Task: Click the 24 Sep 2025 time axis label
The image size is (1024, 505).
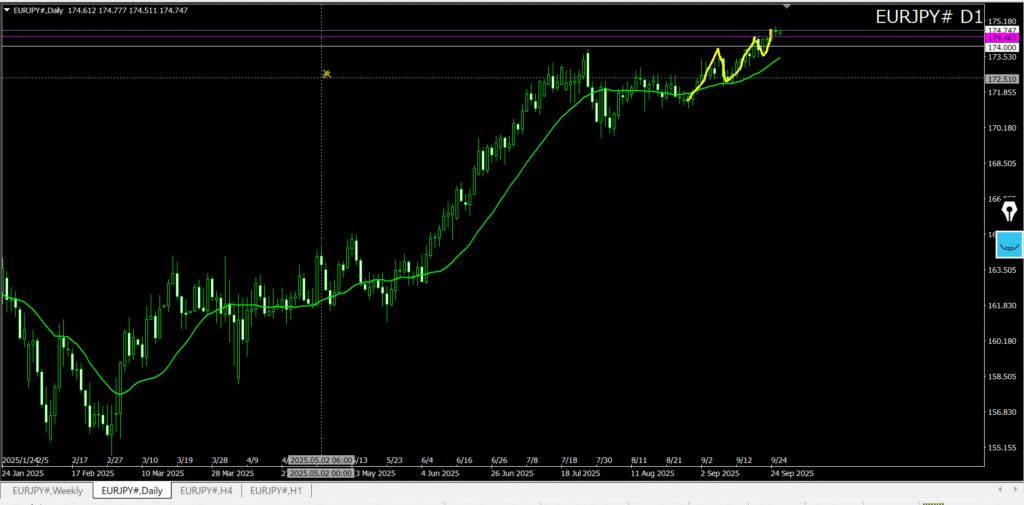Action: click(x=790, y=472)
